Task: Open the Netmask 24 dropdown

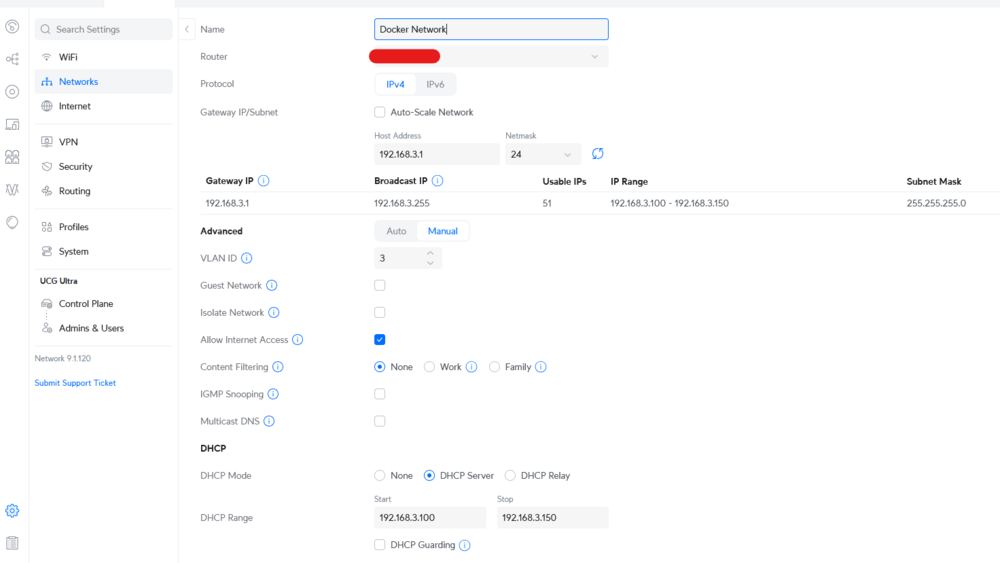Action: pyautogui.click(x=543, y=154)
